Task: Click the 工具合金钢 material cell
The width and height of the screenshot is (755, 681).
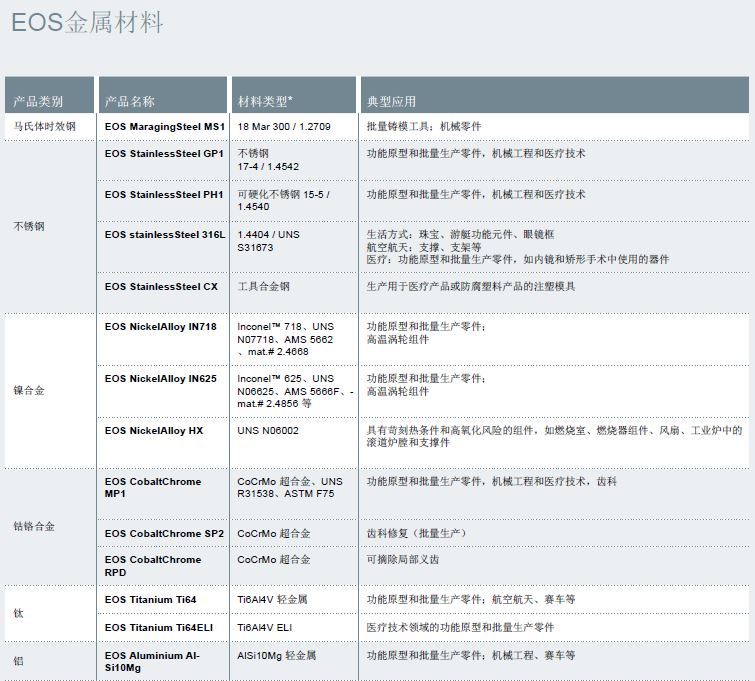Action: [x=263, y=287]
